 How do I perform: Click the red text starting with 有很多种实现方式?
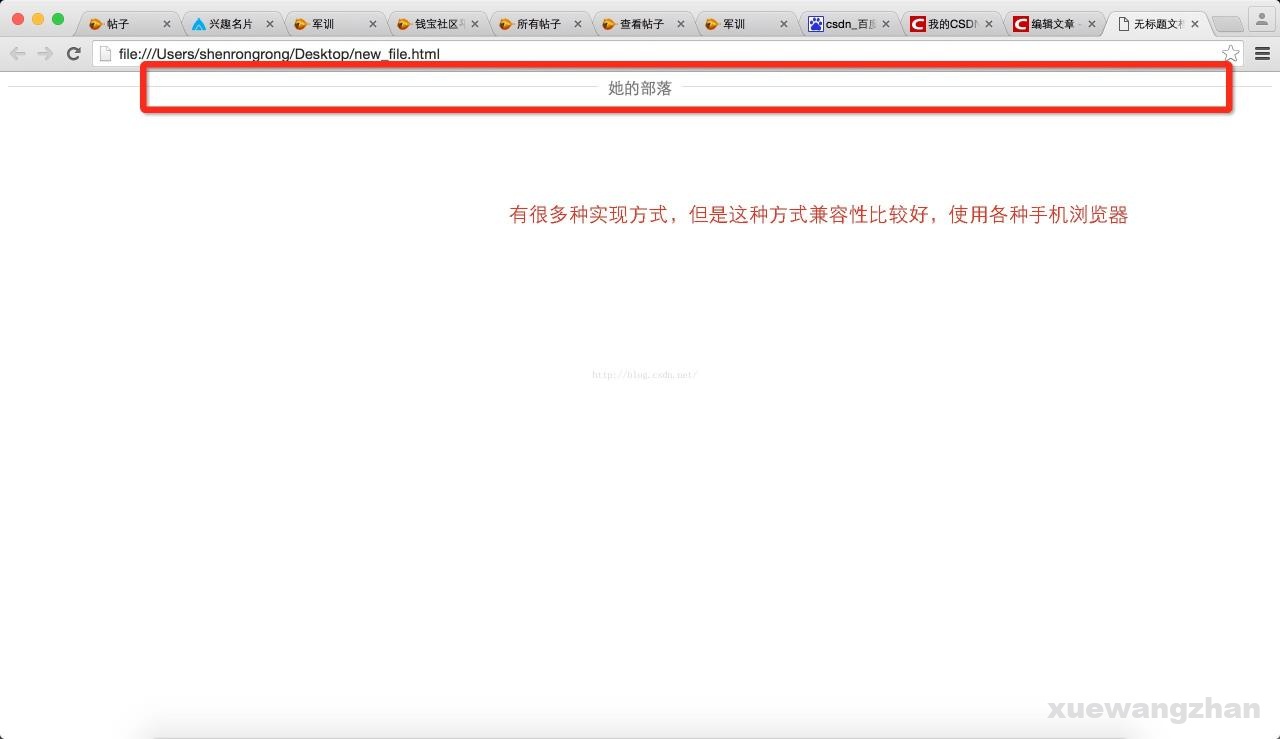pos(819,215)
